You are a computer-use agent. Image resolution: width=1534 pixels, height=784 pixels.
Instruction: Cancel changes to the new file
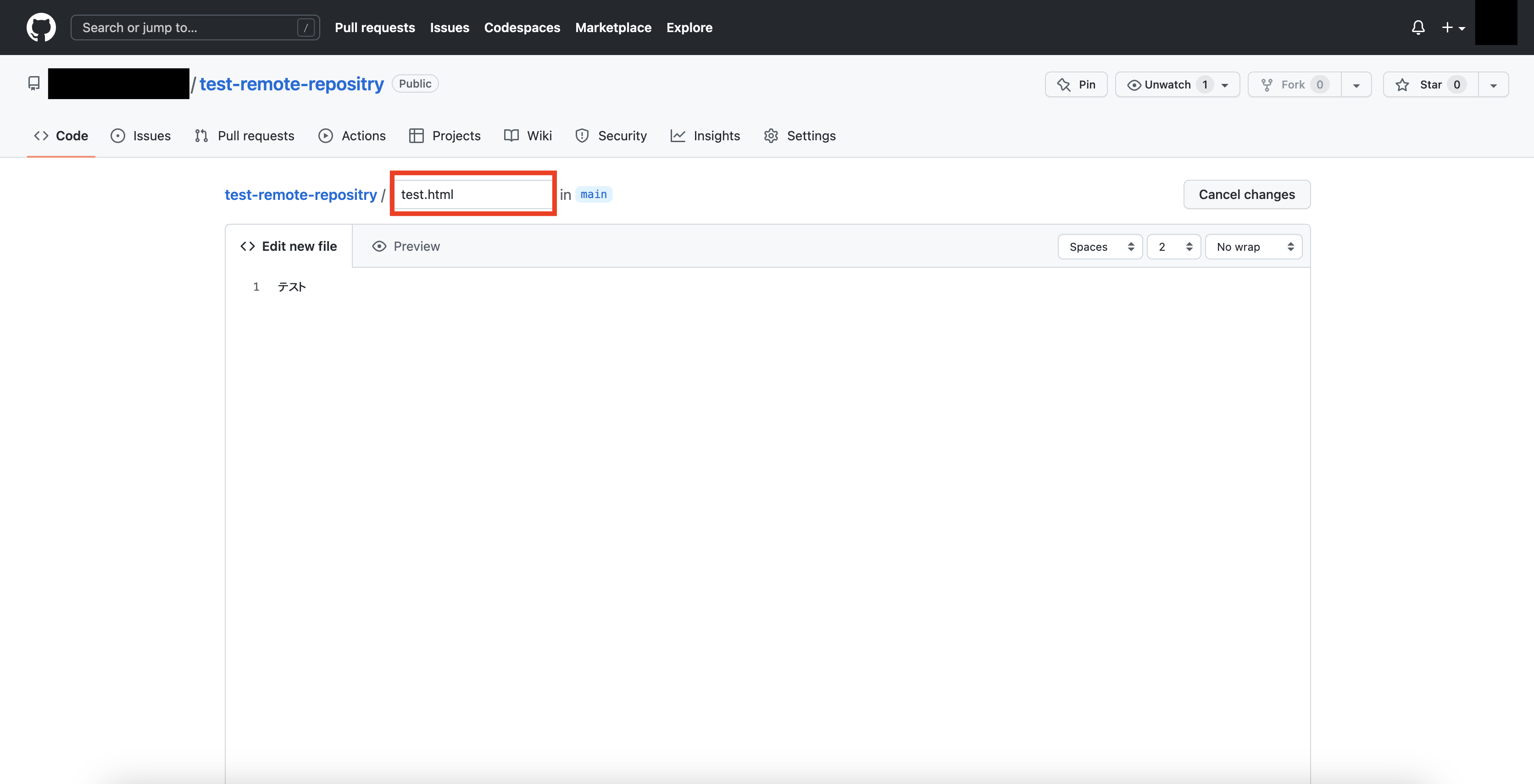[1246, 194]
